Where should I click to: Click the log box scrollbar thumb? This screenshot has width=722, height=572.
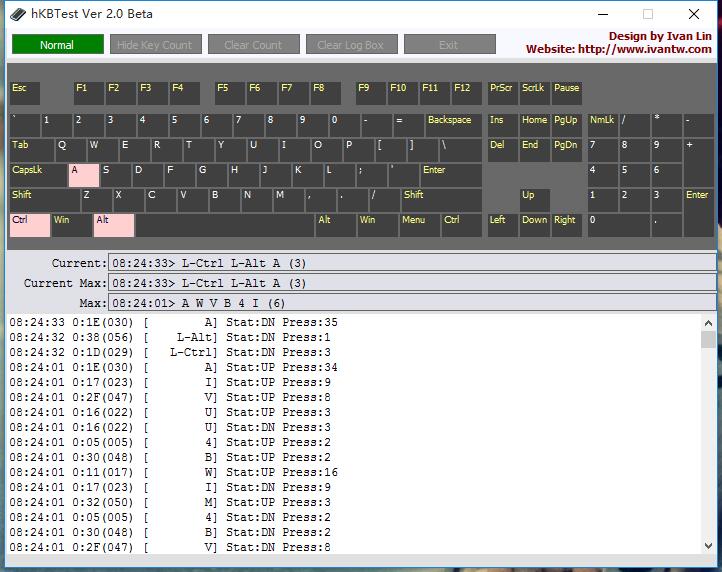[x=708, y=339]
